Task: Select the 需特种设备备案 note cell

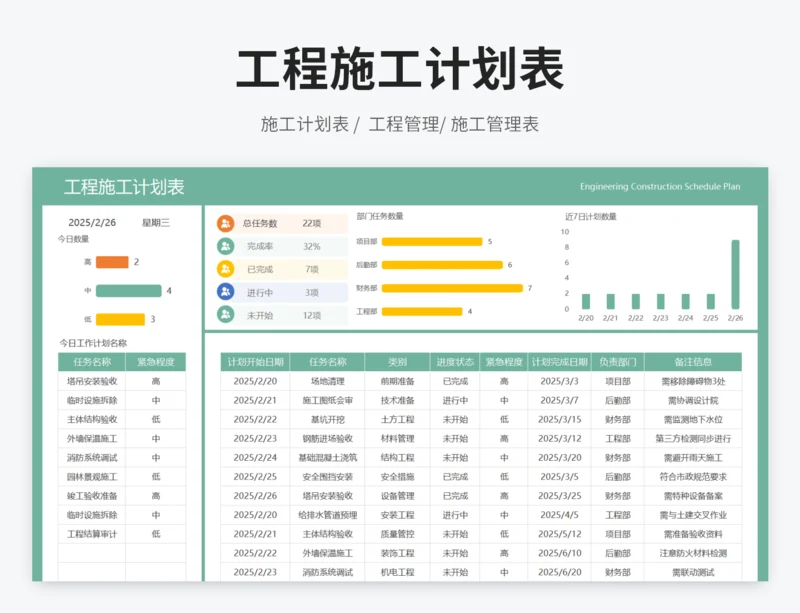Action: (693, 496)
